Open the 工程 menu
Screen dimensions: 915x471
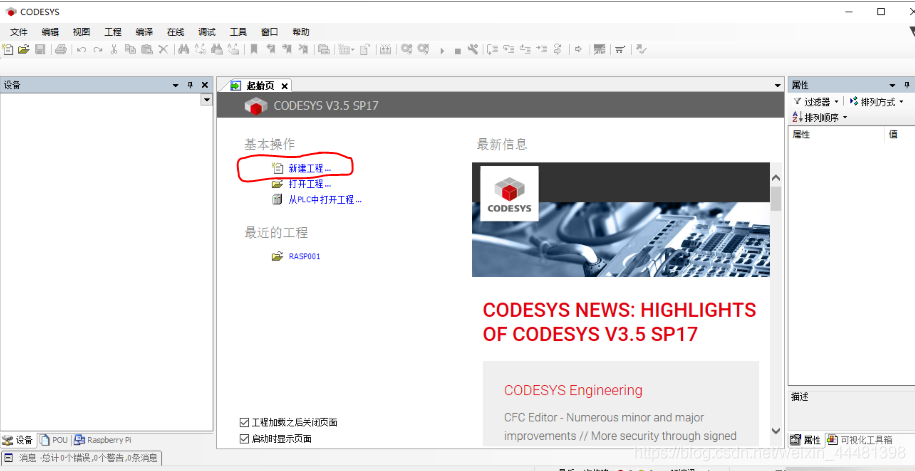[113, 32]
